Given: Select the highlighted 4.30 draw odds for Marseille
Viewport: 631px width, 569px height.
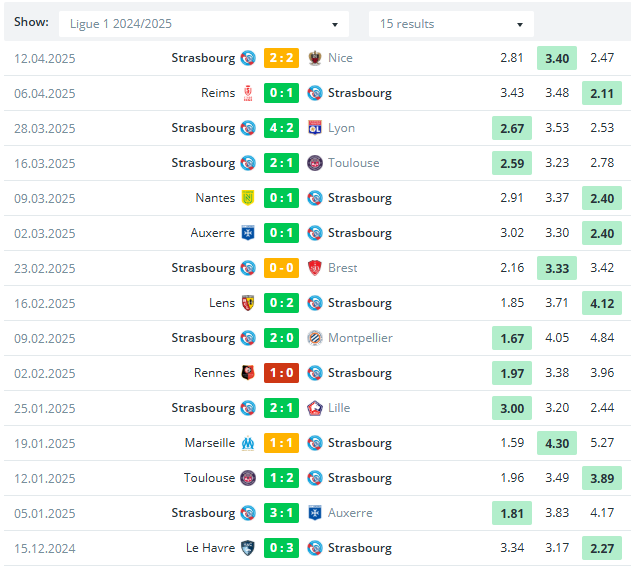Looking at the screenshot, I should [x=557, y=443].
